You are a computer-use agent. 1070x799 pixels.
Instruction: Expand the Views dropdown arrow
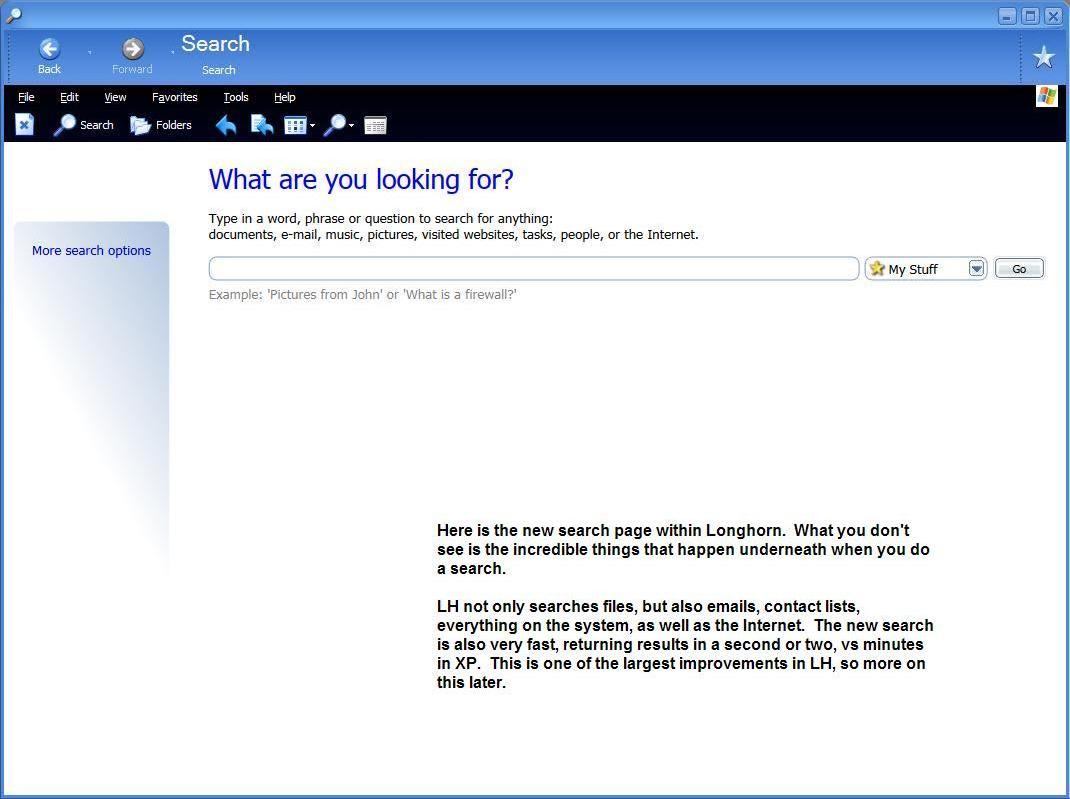point(313,126)
